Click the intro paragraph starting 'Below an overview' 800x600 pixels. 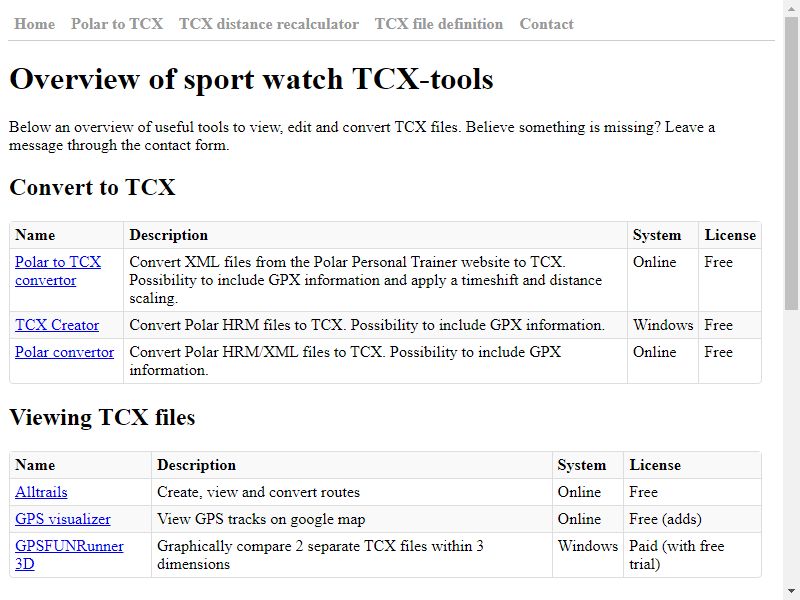point(362,136)
